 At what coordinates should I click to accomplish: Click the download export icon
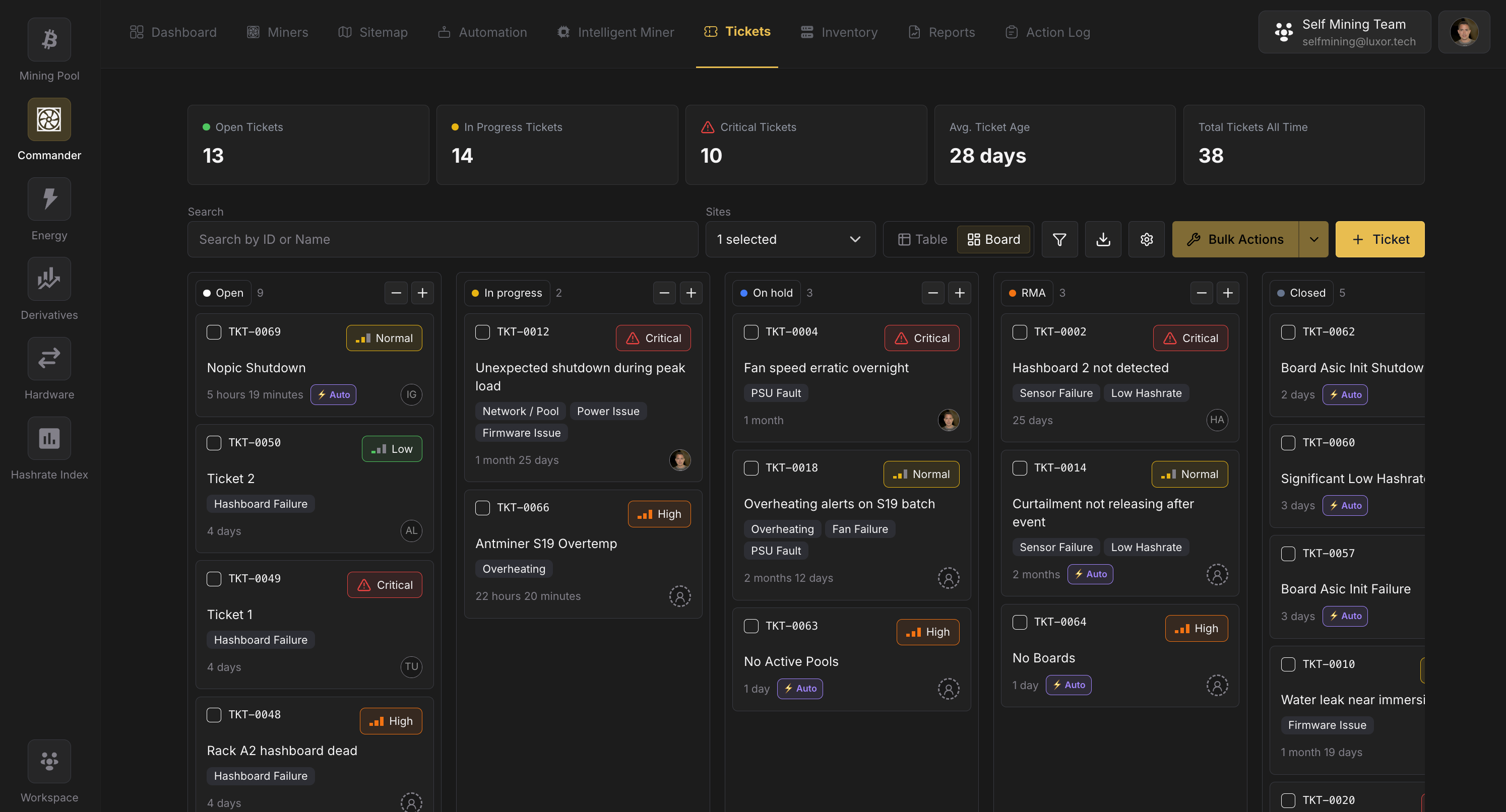tap(1103, 239)
